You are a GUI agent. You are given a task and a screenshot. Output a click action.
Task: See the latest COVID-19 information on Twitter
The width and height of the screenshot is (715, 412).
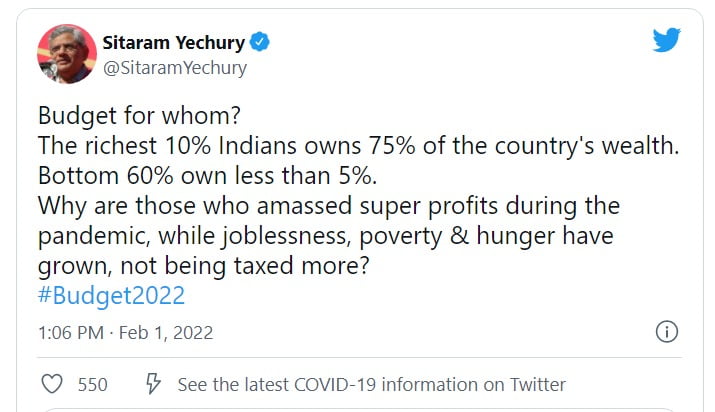coord(371,384)
